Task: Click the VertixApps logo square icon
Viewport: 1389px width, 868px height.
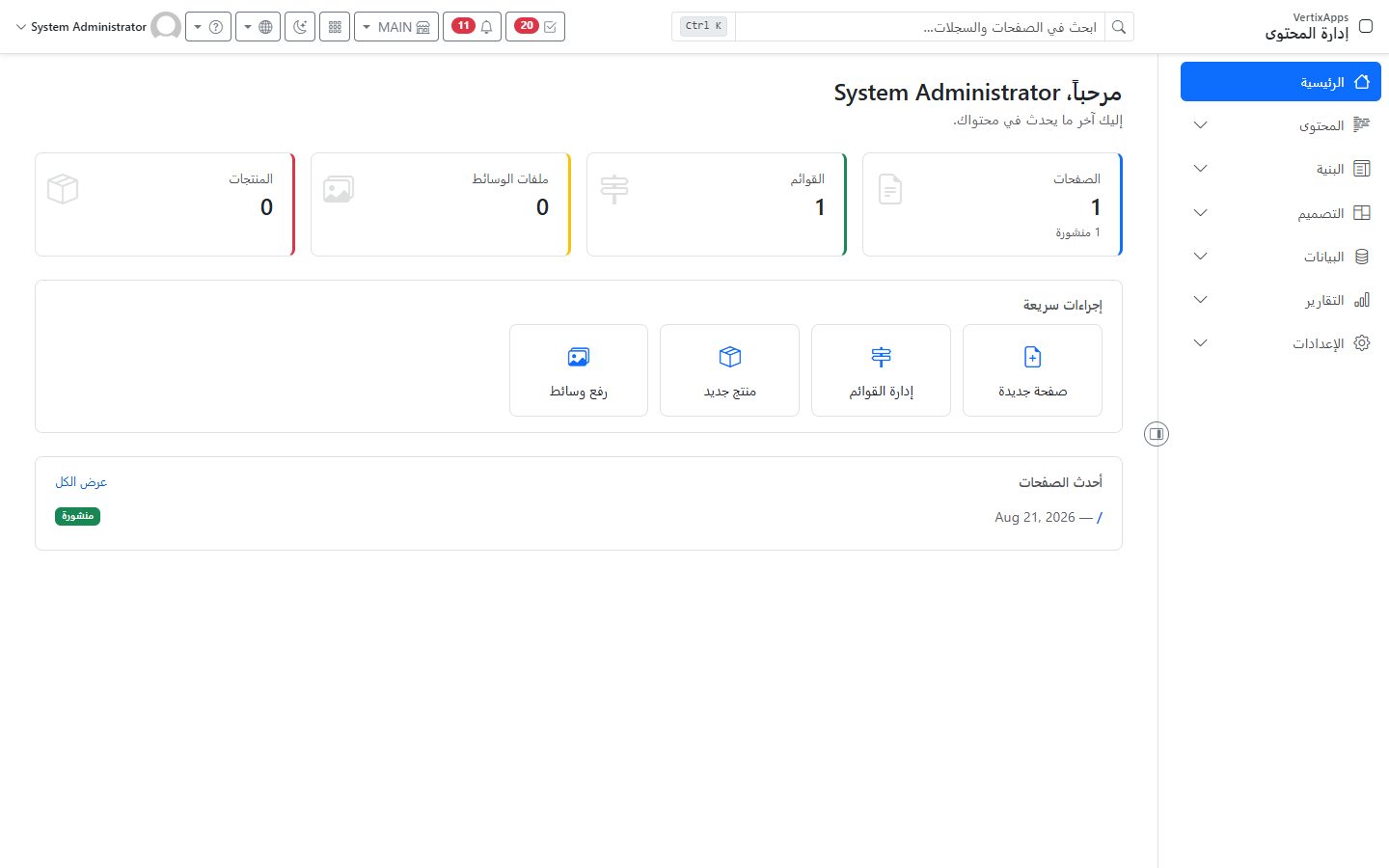Action: 1366,26
